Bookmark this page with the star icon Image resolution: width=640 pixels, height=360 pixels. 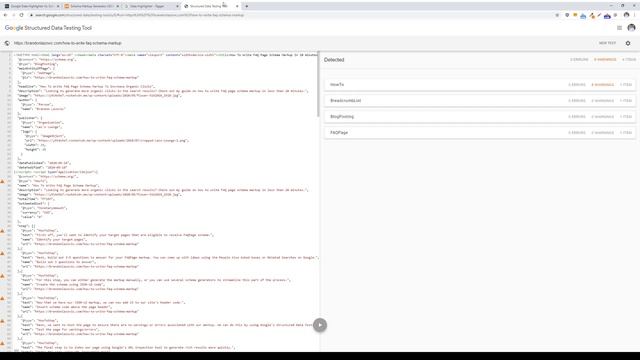(x=557, y=15)
